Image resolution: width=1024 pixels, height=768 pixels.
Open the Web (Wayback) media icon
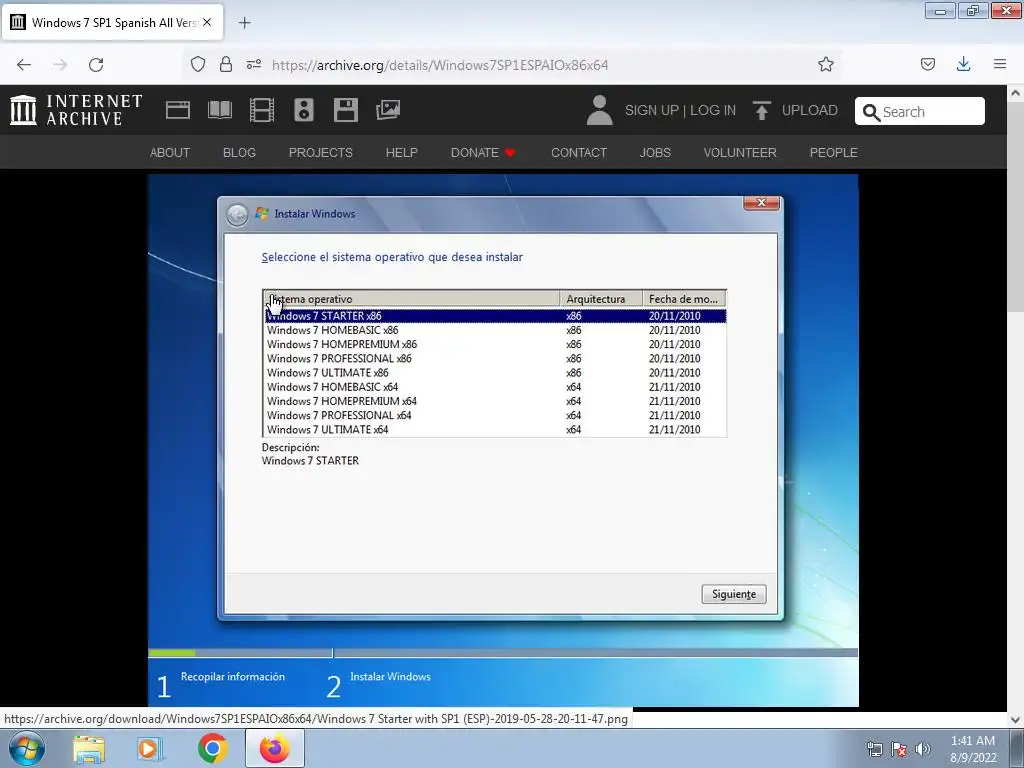[x=178, y=110]
